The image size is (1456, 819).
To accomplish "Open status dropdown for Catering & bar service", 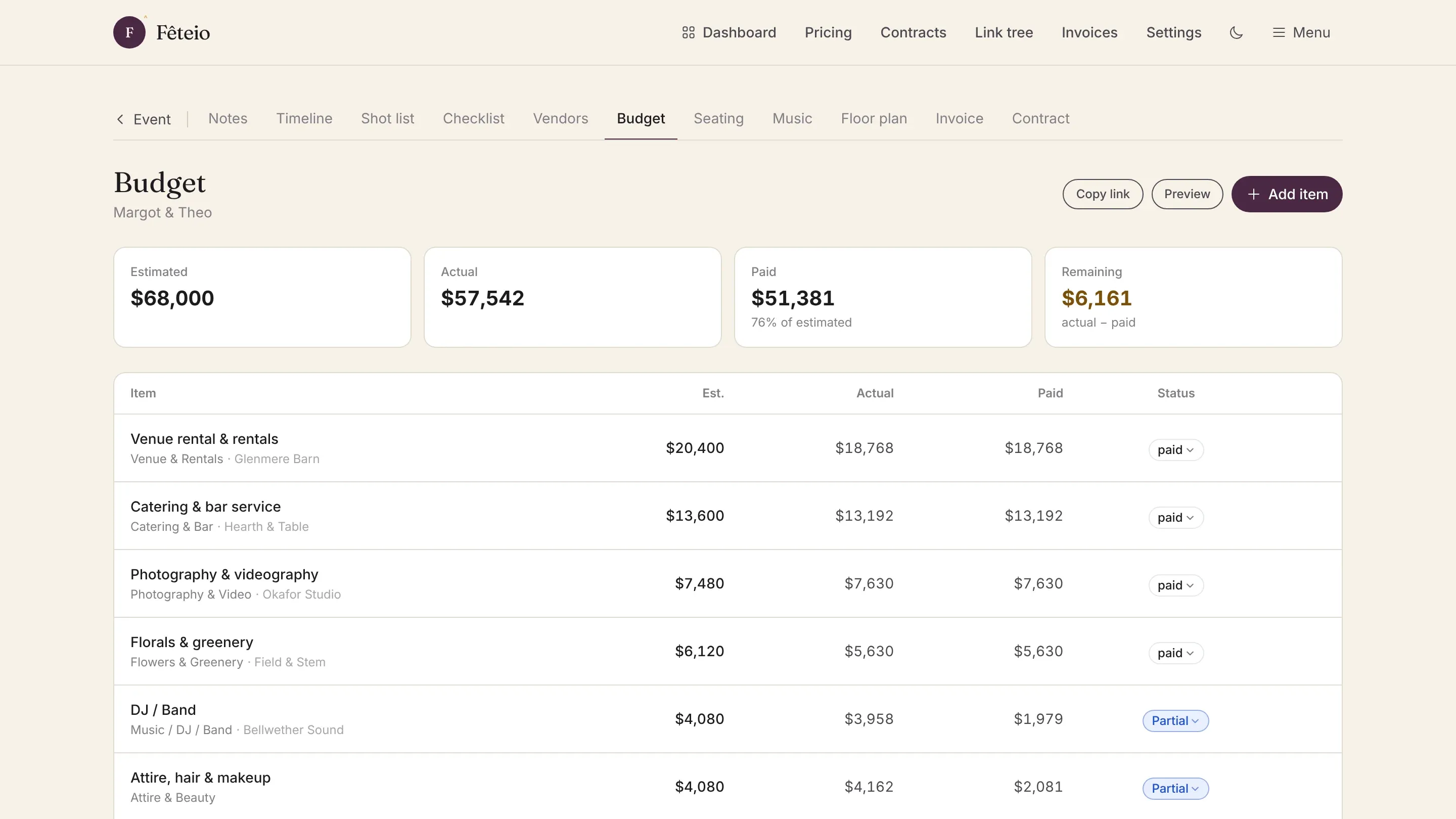I will (1175, 518).
